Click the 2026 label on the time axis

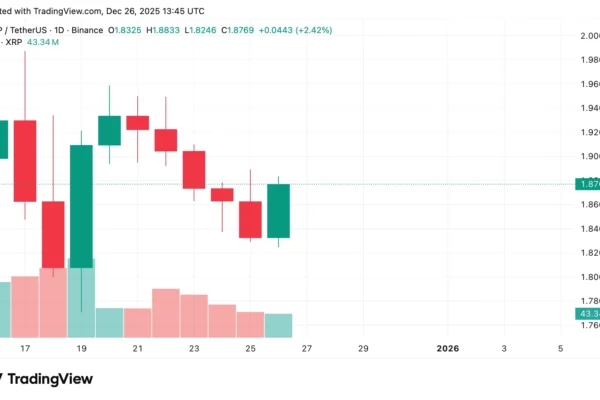[449, 349]
